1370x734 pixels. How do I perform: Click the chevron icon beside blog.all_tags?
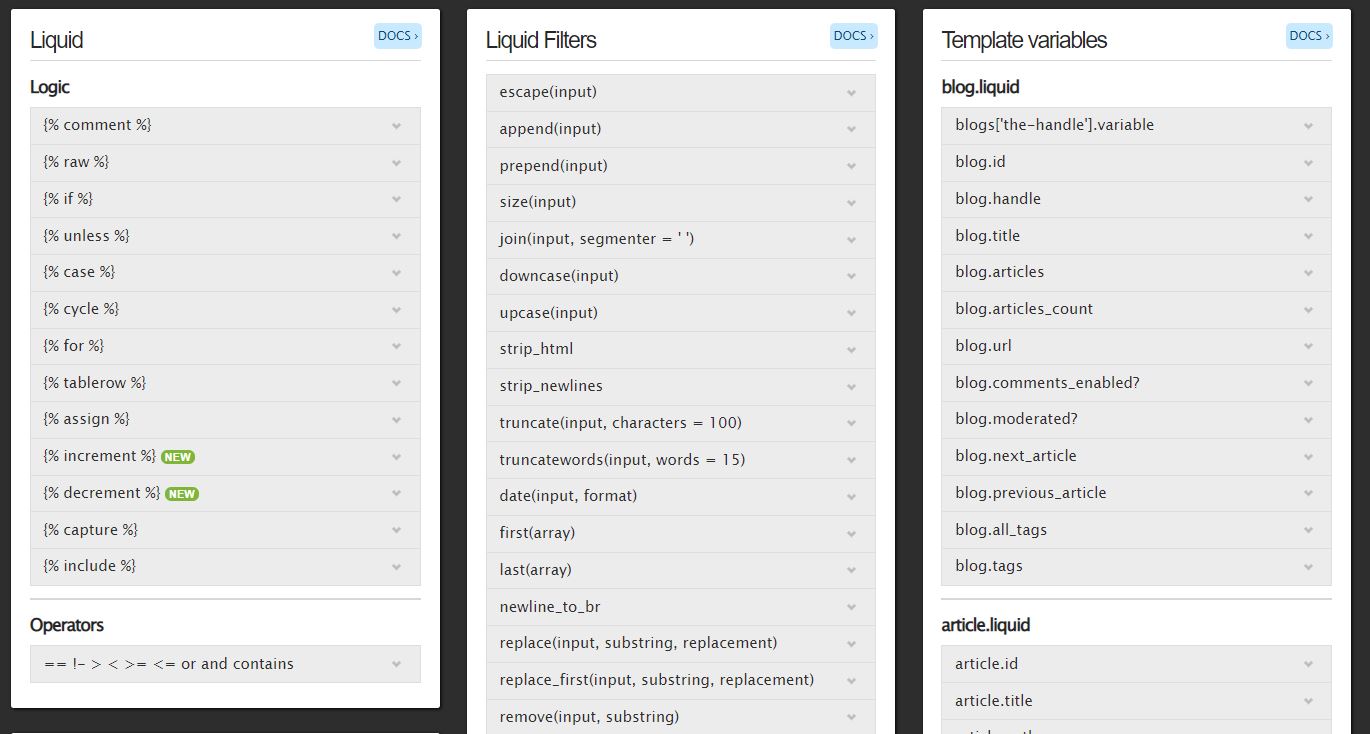[x=1308, y=530]
